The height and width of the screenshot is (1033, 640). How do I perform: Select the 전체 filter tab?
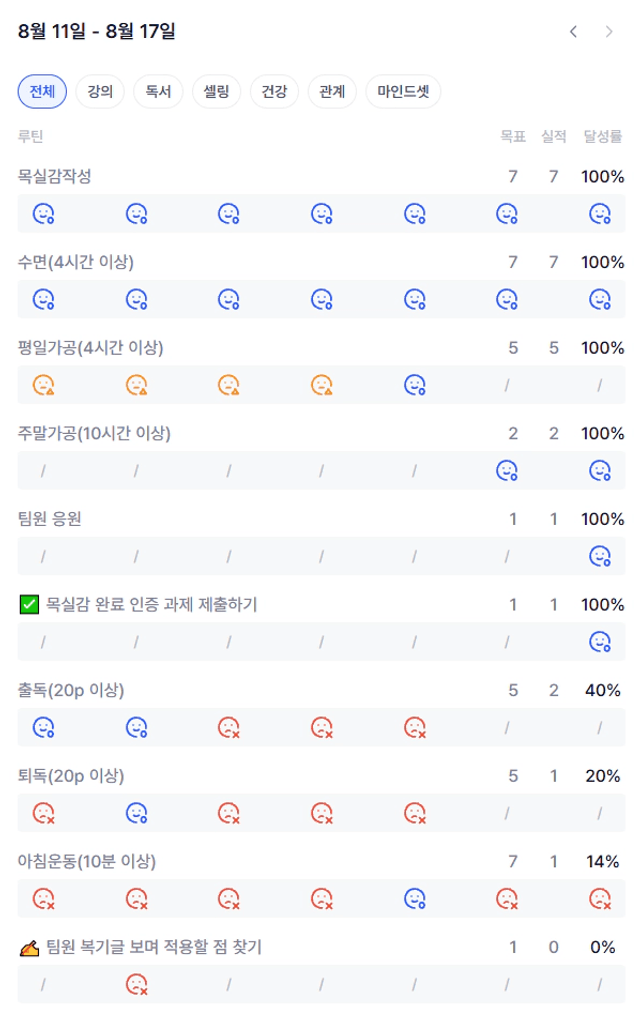[42, 91]
